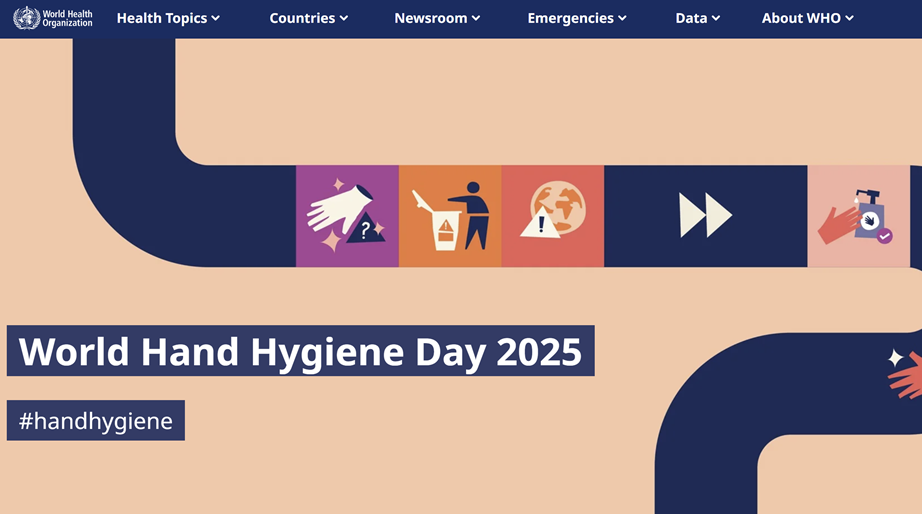Open the About WHO menu
This screenshot has height=514, width=922.
pyautogui.click(x=801, y=18)
